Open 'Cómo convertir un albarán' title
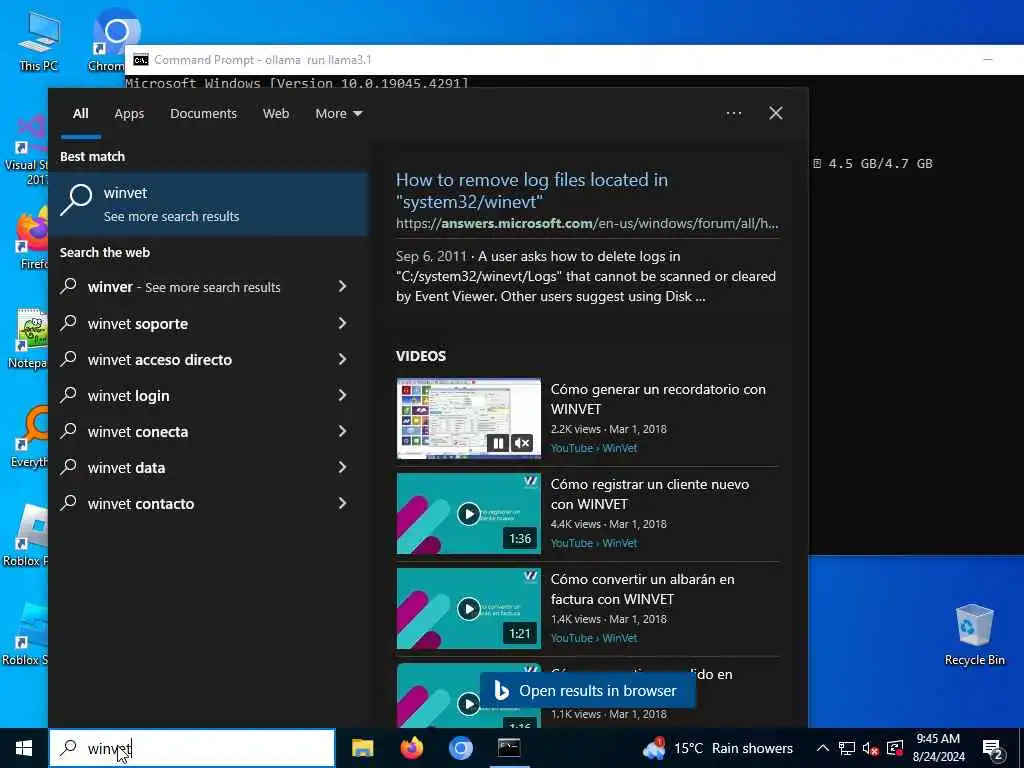 (643, 589)
